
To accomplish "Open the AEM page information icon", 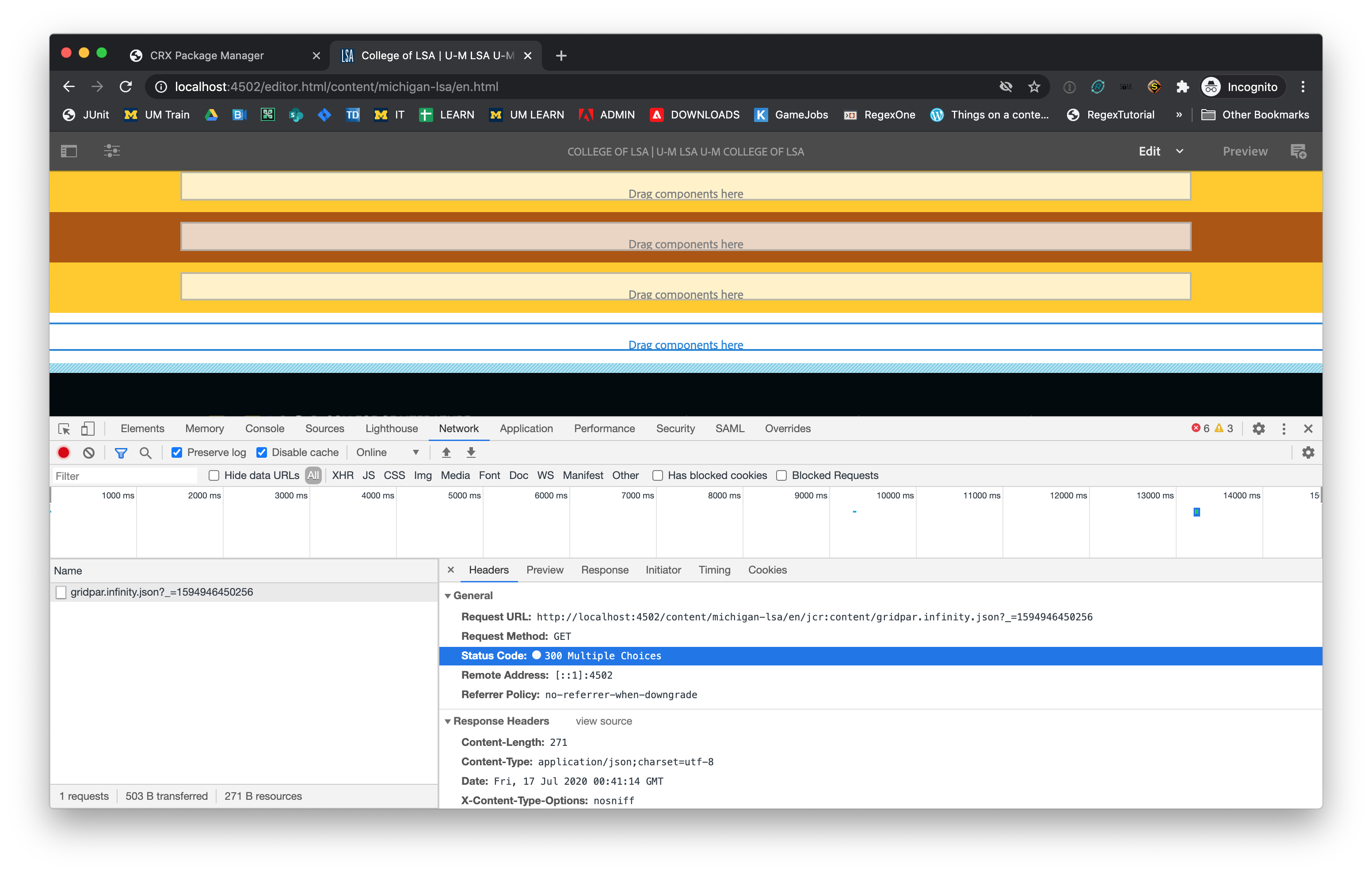I will coord(112,151).
